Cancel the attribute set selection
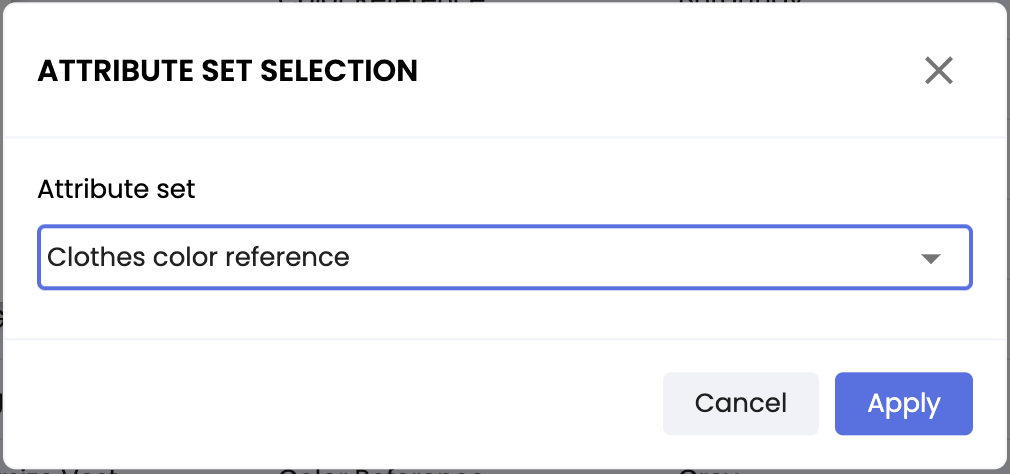1010x474 pixels. point(740,404)
